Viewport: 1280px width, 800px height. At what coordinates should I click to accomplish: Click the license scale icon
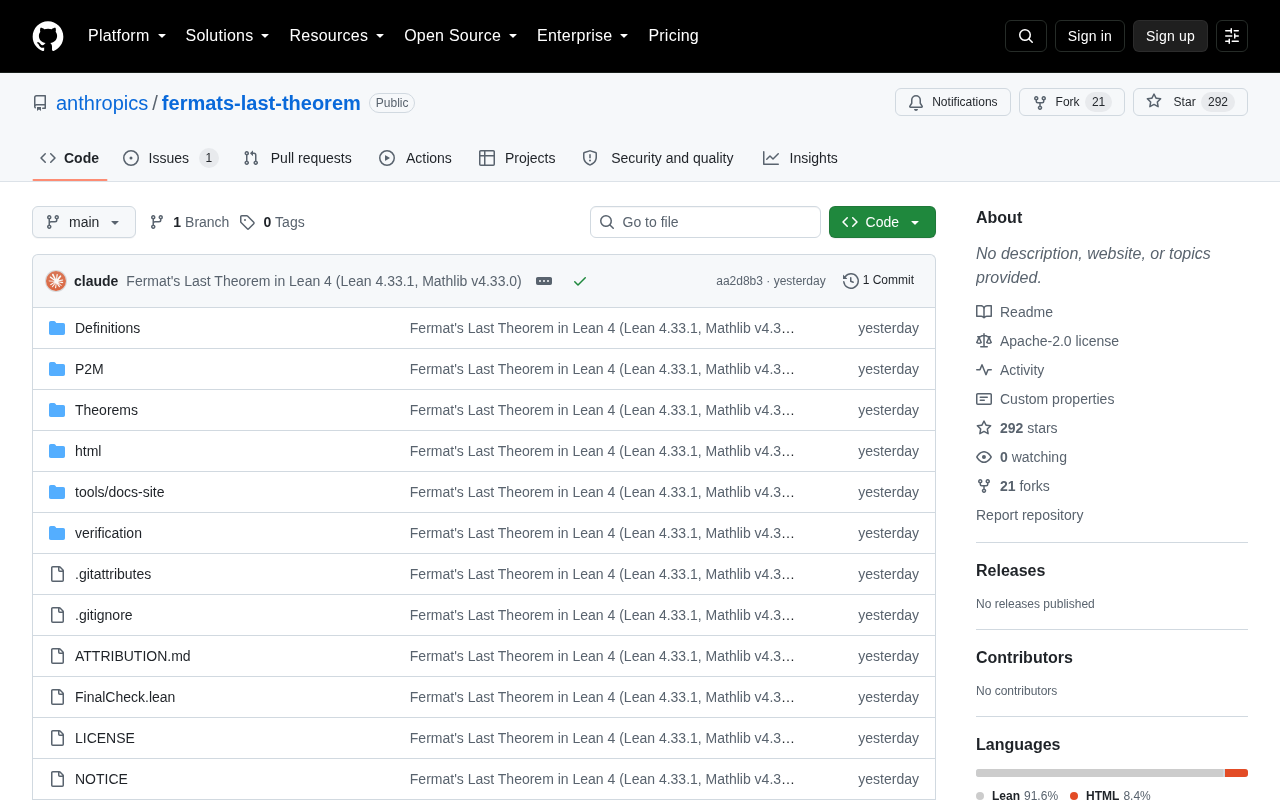click(x=984, y=341)
